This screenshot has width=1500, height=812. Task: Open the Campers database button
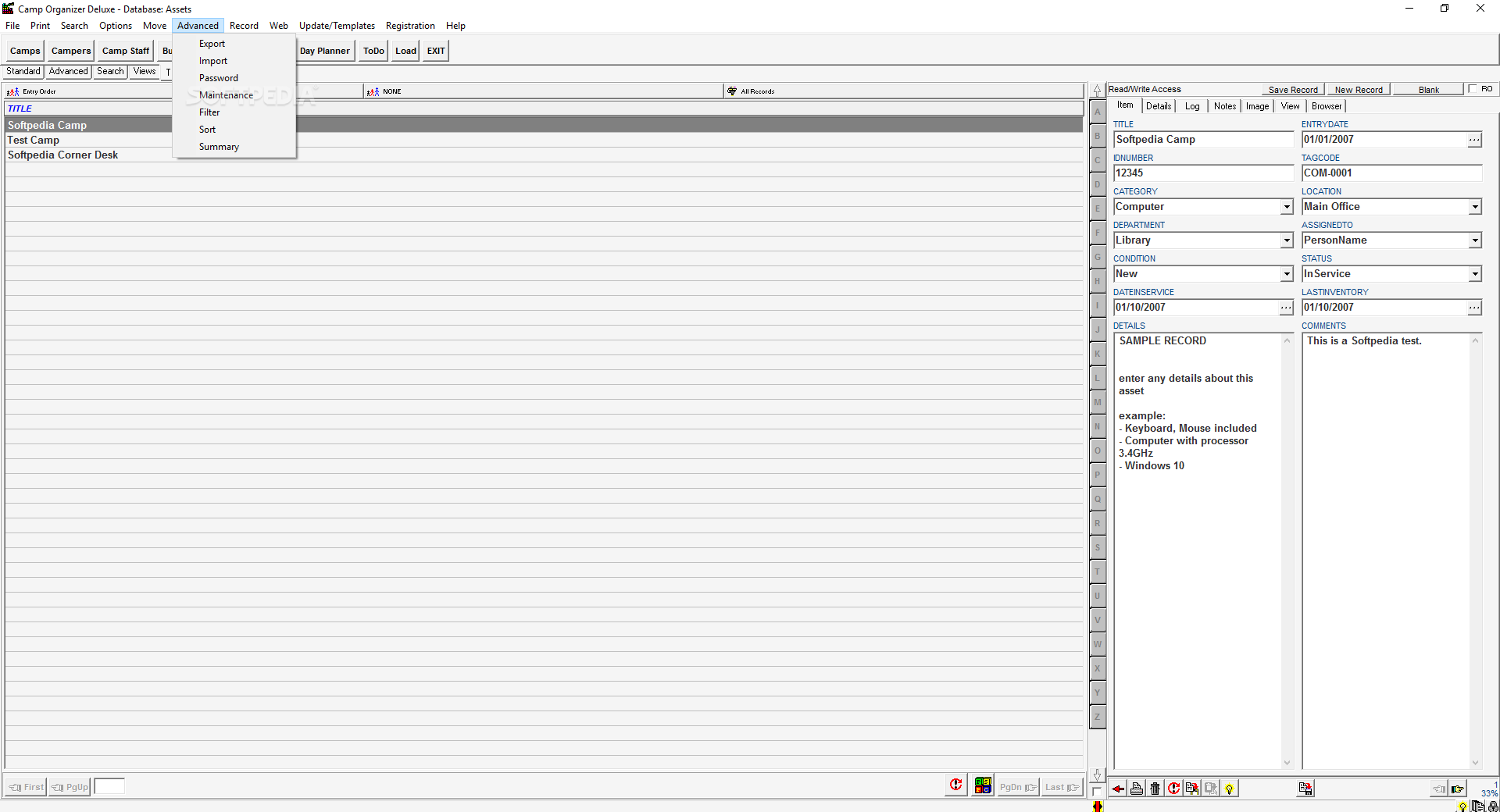tap(71, 51)
